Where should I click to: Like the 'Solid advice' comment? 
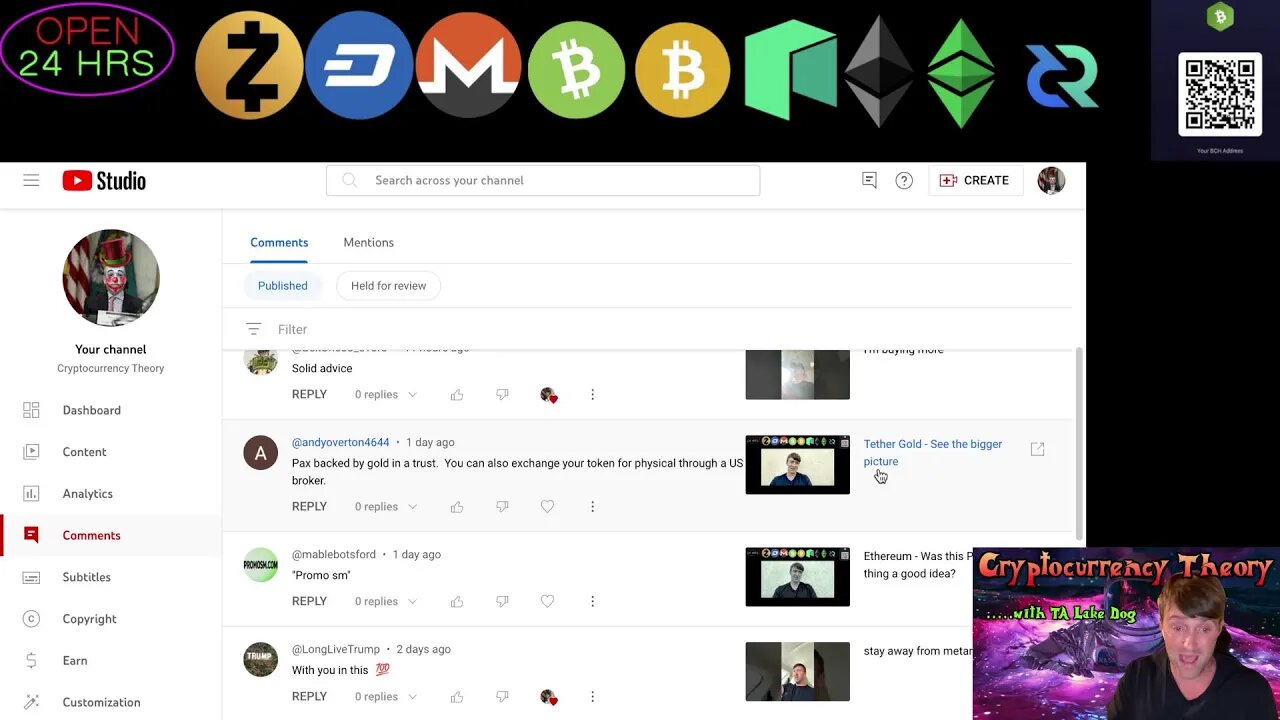457,395
